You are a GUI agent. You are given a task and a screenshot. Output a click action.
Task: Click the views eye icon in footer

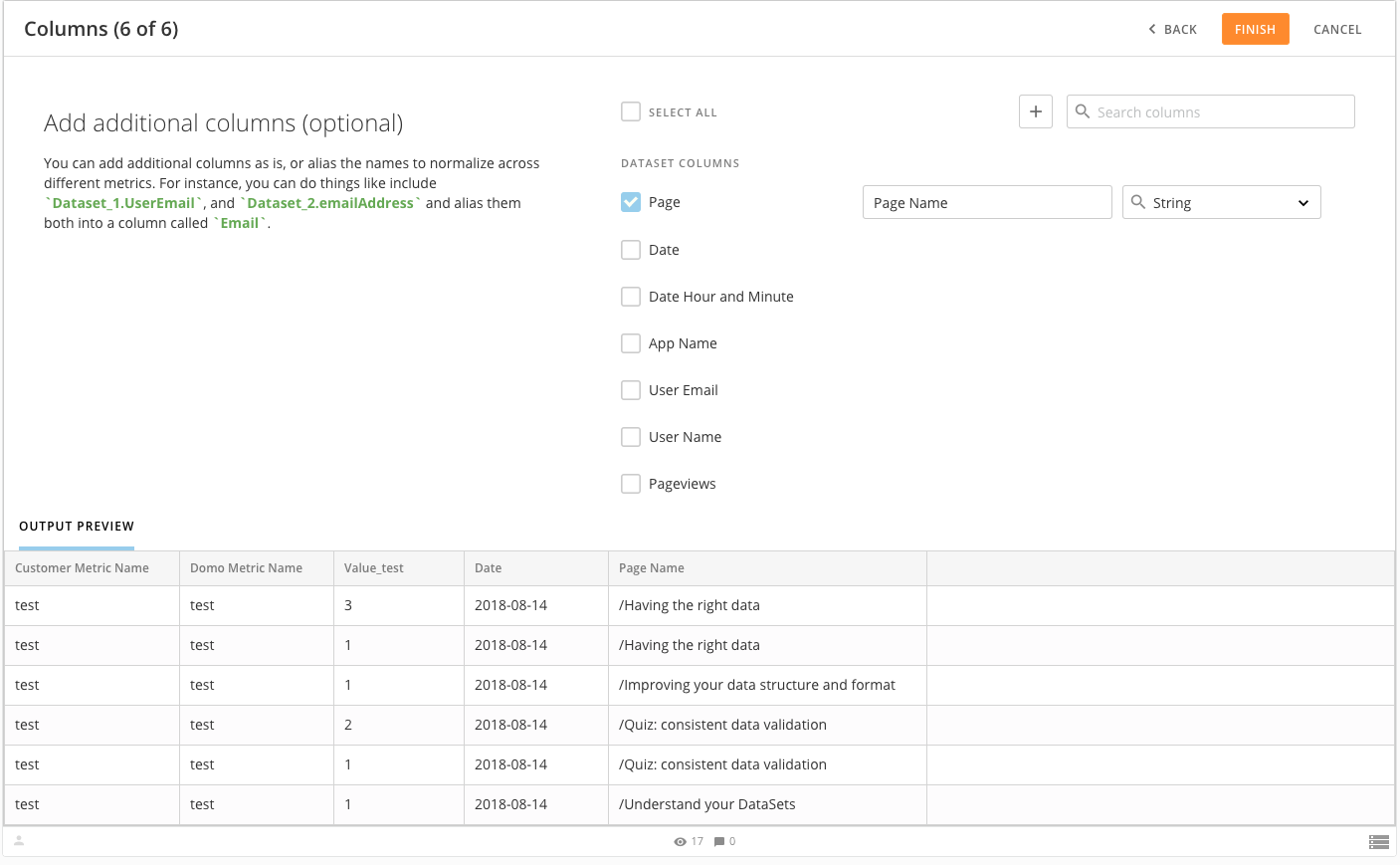pyautogui.click(x=681, y=842)
